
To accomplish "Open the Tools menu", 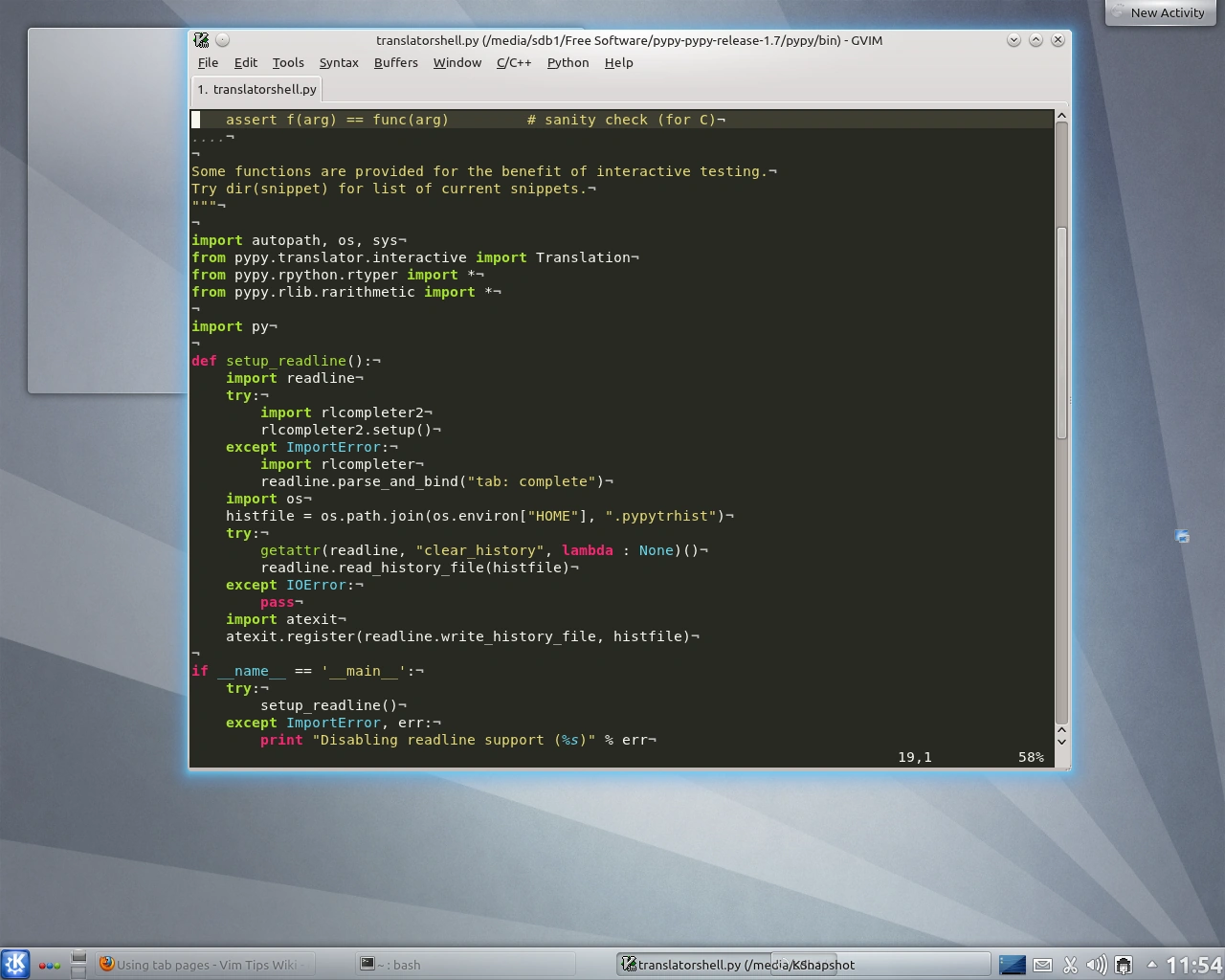I will pyautogui.click(x=288, y=62).
